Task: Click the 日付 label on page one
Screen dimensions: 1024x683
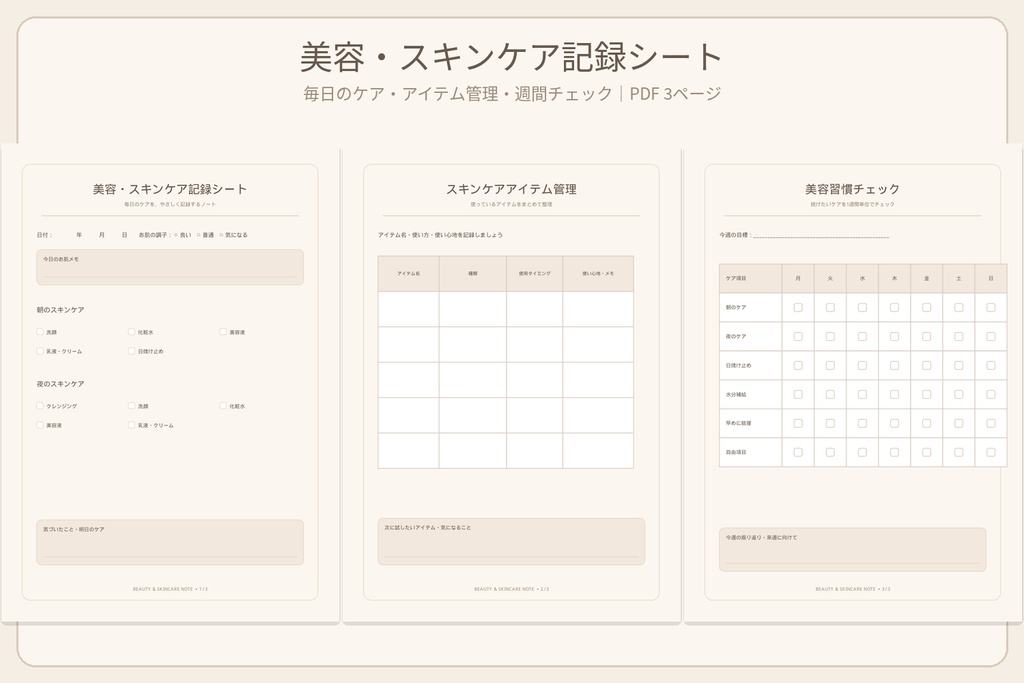Action: click(44, 235)
